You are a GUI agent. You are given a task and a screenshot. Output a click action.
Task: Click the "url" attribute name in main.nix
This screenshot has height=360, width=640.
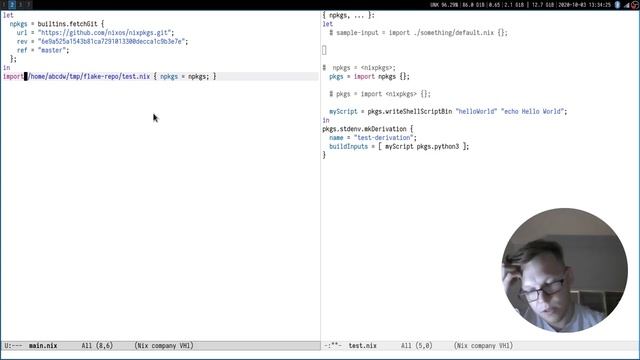(x=22, y=33)
